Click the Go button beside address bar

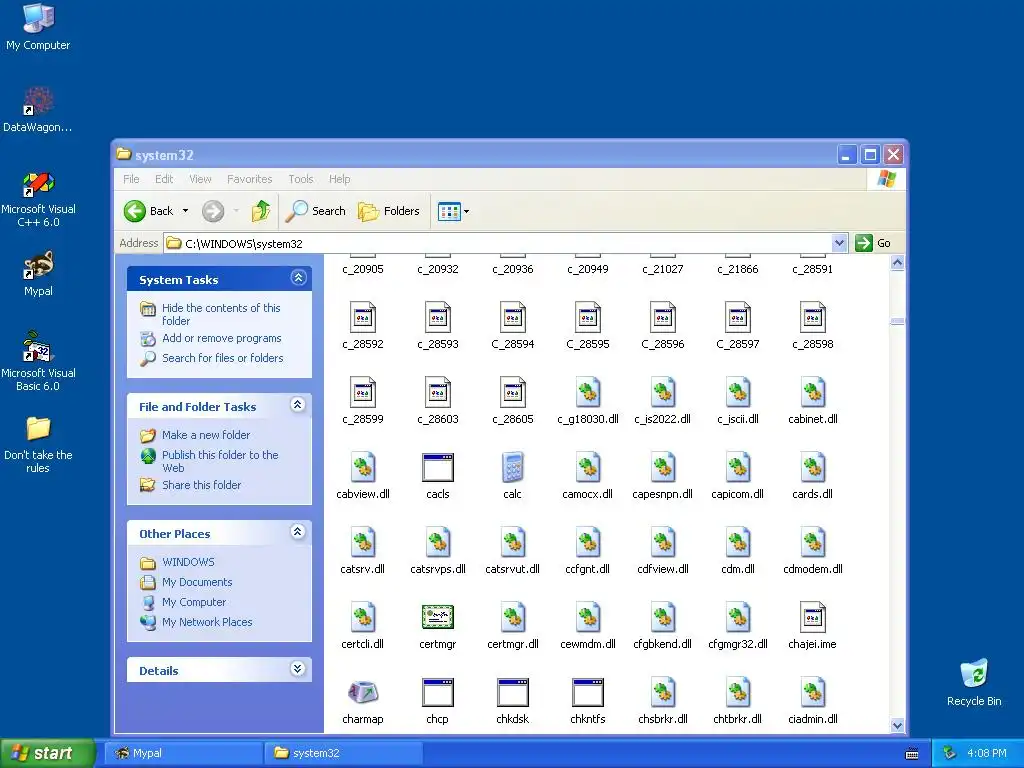tap(873, 243)
